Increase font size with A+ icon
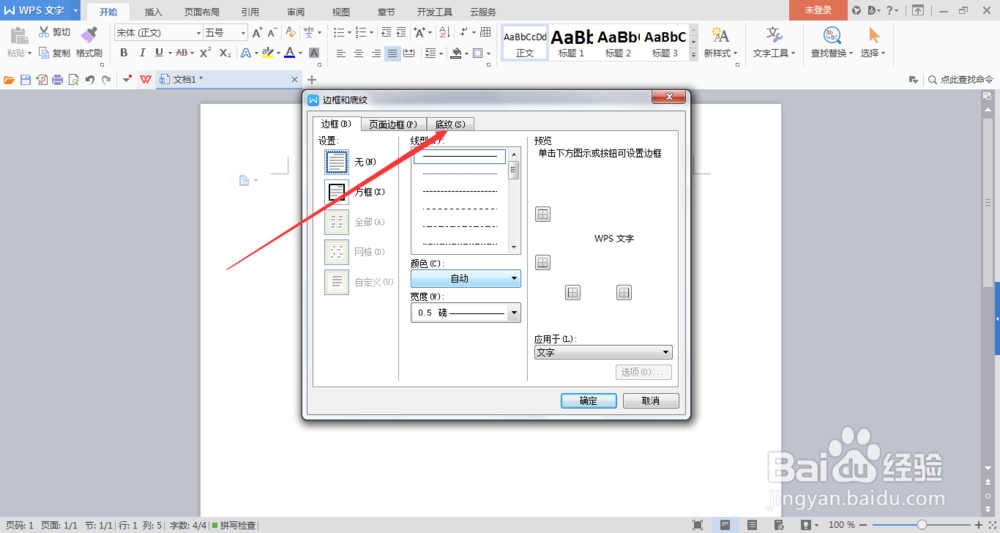Viewport: 1000px width, 533px height. point(257,33)
